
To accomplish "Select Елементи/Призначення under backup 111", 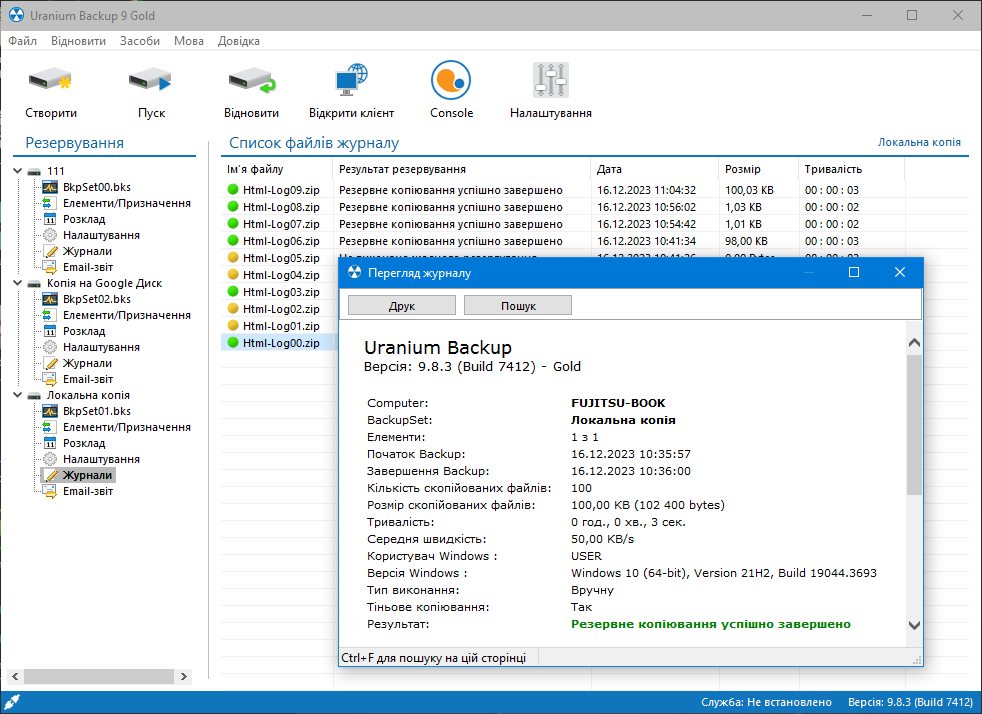I will point(127,203).
